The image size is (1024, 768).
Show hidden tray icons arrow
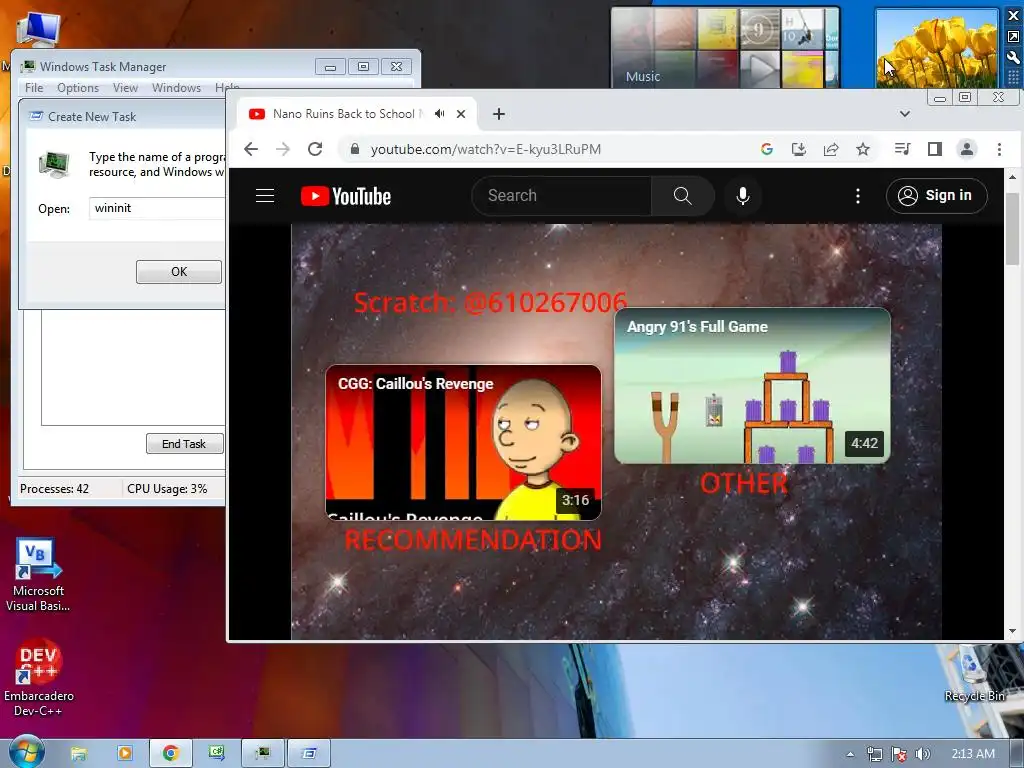(850, 754)
